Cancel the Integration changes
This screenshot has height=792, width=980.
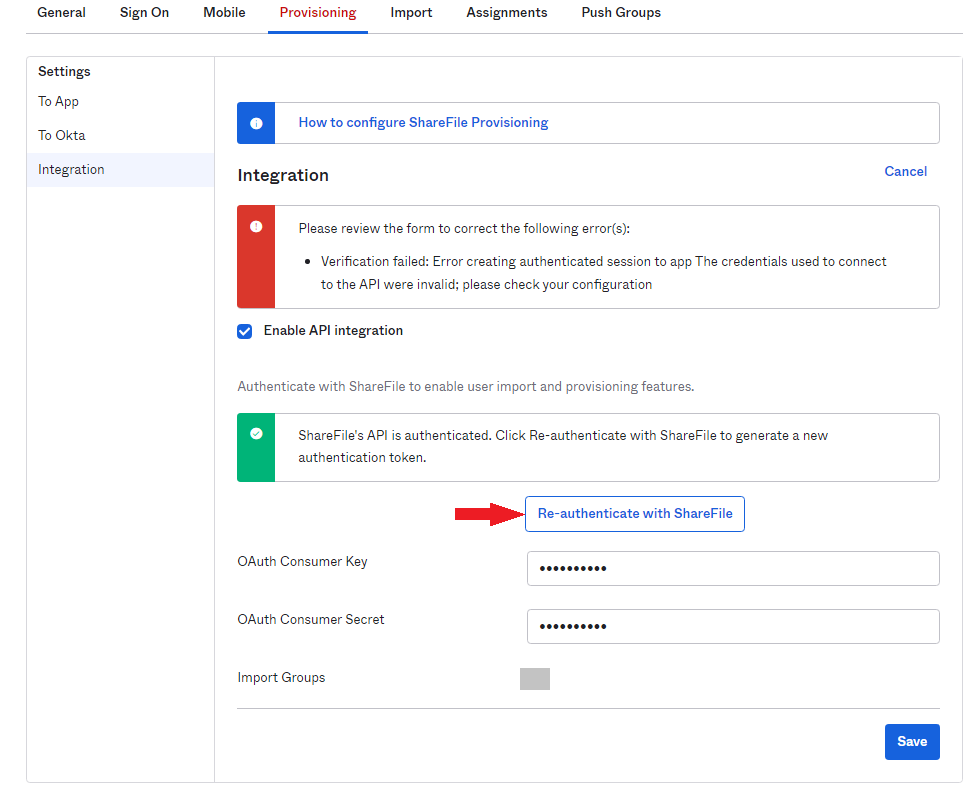coord(905,171)
